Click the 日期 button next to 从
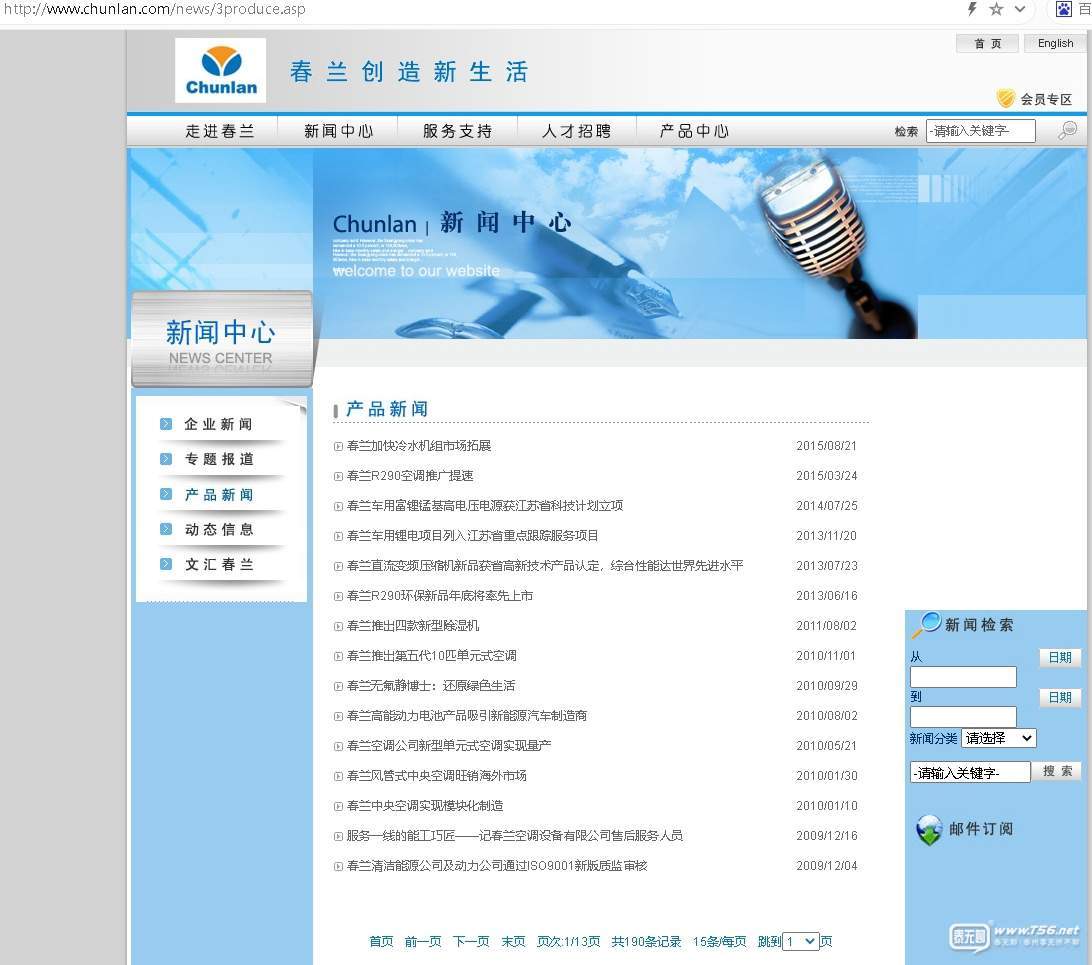The image size is (1092, 965). coord(1060,657)
